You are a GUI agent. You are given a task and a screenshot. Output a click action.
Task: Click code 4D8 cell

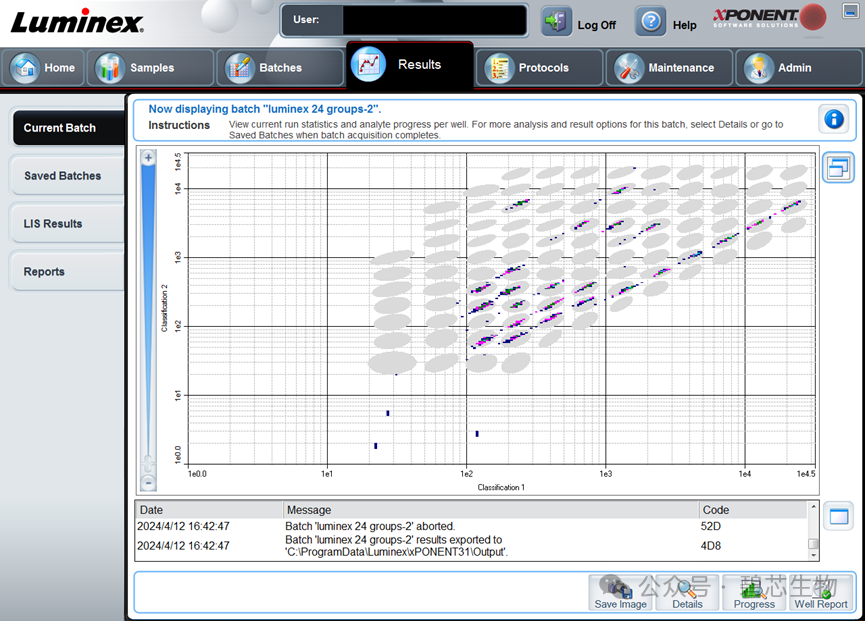click(x=711, y=546)
